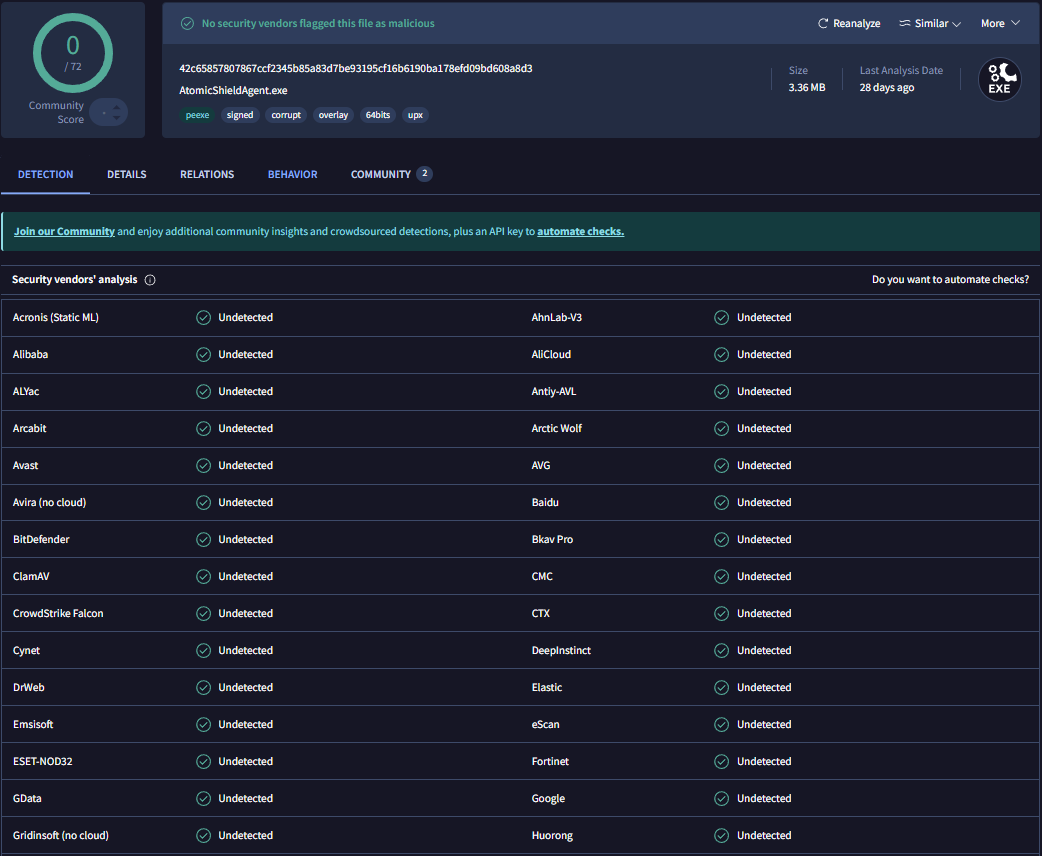Click the 28 days ago analysis date
Viewport: 1042px width, 856px height.
pos(886,88)
